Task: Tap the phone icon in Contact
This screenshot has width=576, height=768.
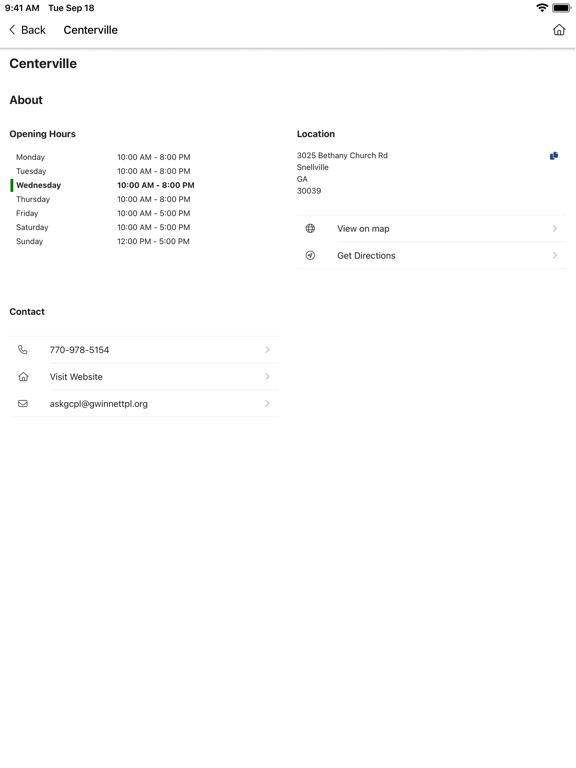Action: (x=23, y=350)
